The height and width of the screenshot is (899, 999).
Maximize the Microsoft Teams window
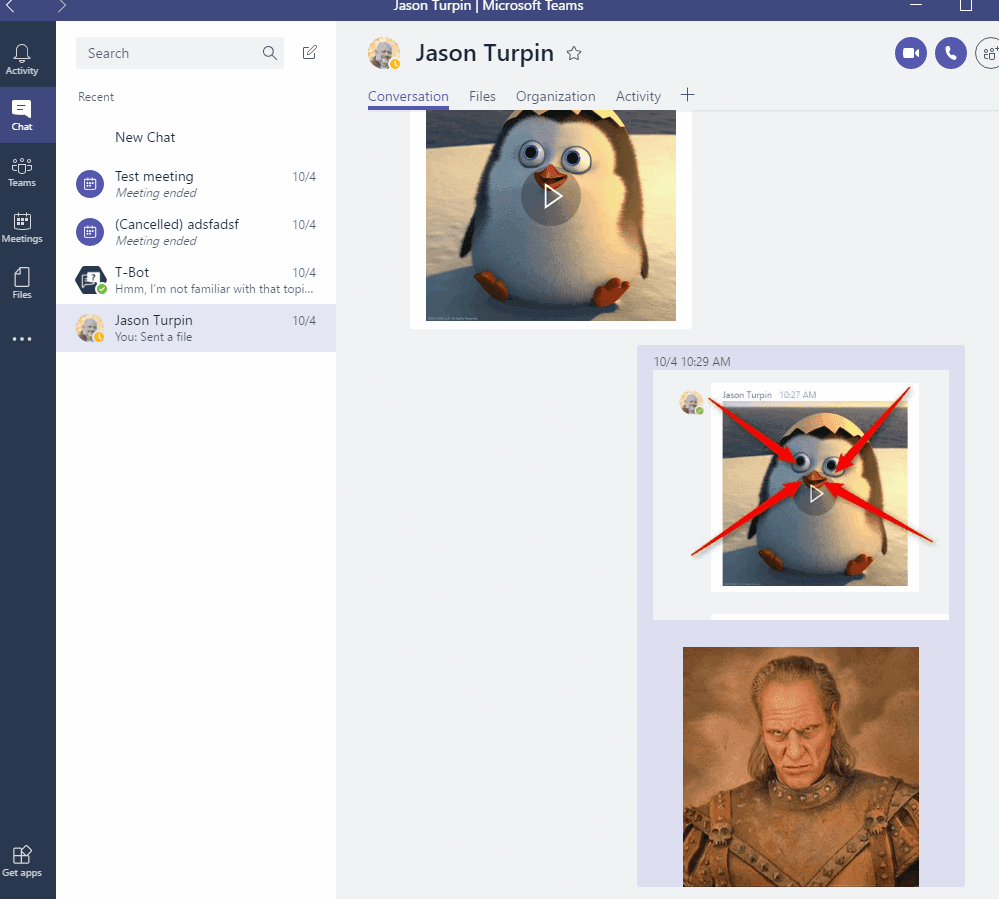[966, 6]
